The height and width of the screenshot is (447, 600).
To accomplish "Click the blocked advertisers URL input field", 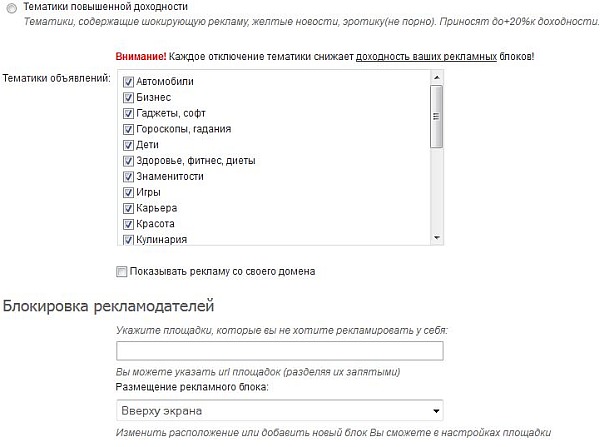I will point(280,351).
